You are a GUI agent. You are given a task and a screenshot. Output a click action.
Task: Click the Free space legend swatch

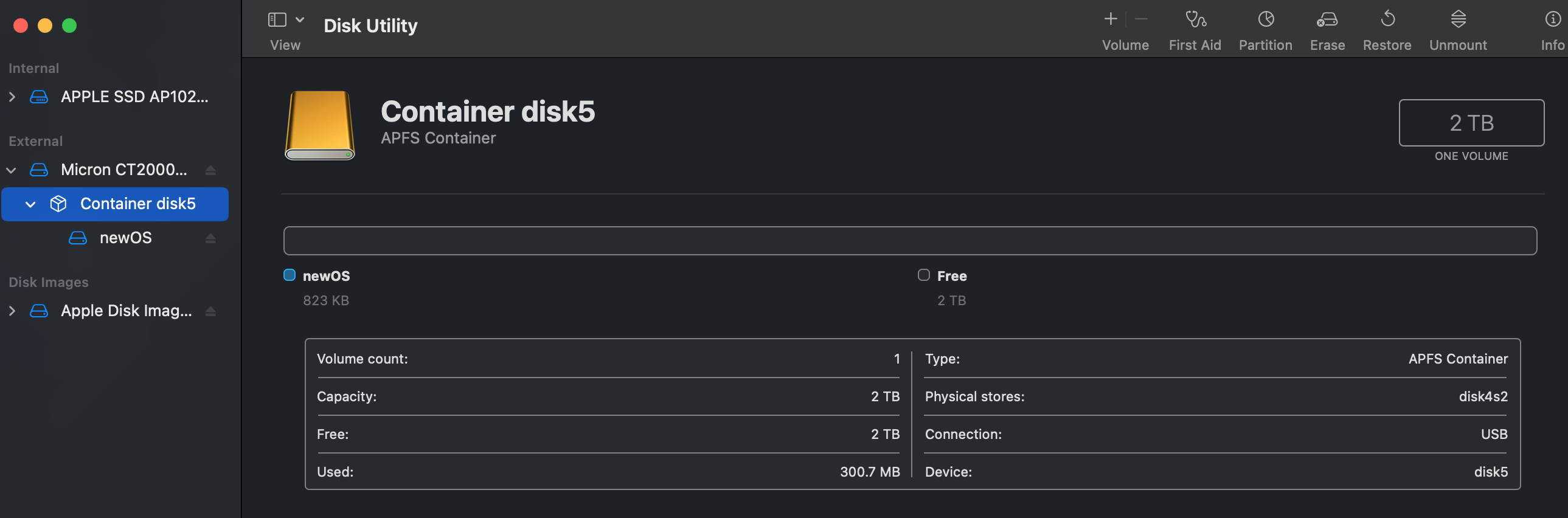point(923,275)
